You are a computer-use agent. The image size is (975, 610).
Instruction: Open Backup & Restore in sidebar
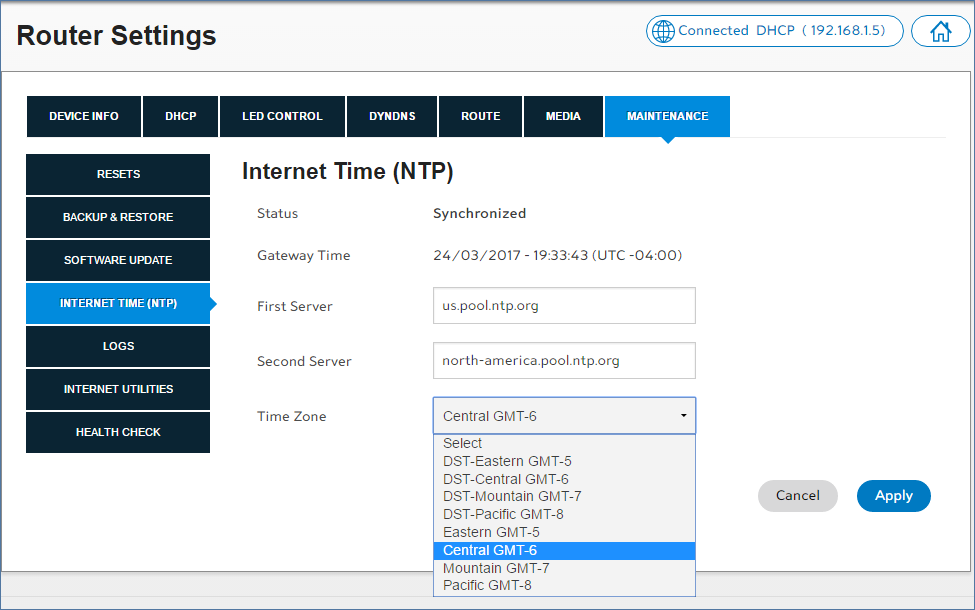pyautogui.click(x=118, y=217)
